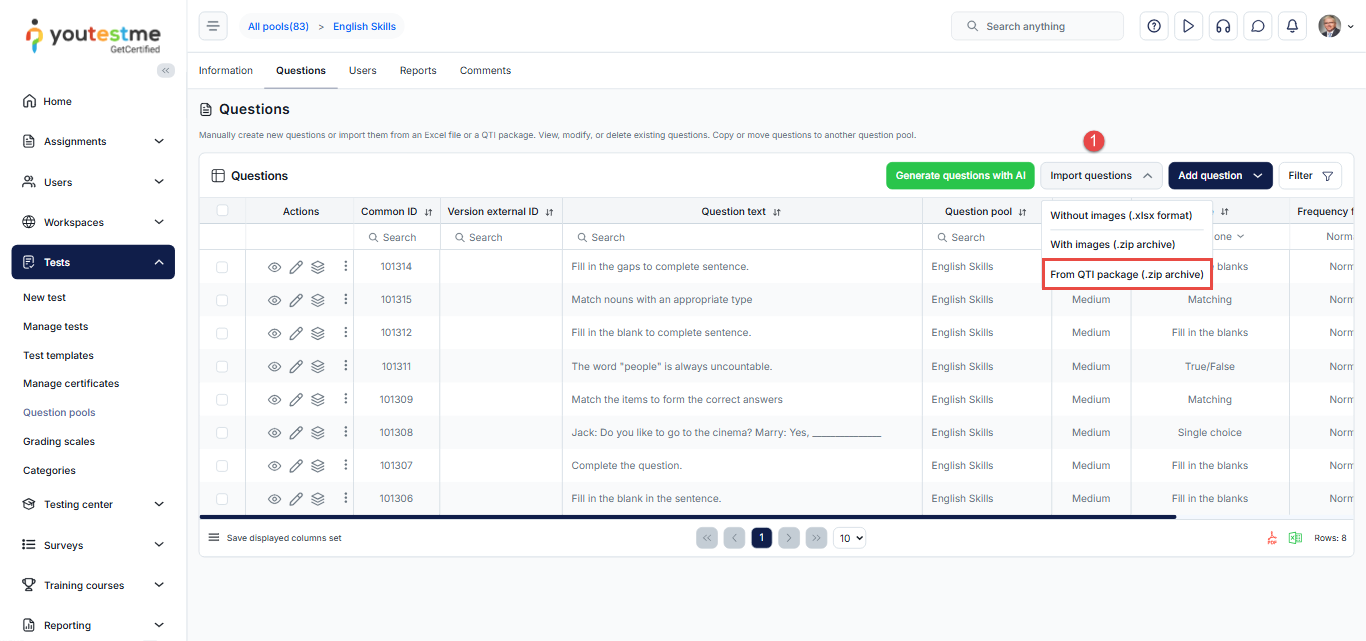Image resolution: width=1366 pixels, height=641 pixels.
Task: Click the play tutorial icon in header
Action: (x=1188, y=27)
